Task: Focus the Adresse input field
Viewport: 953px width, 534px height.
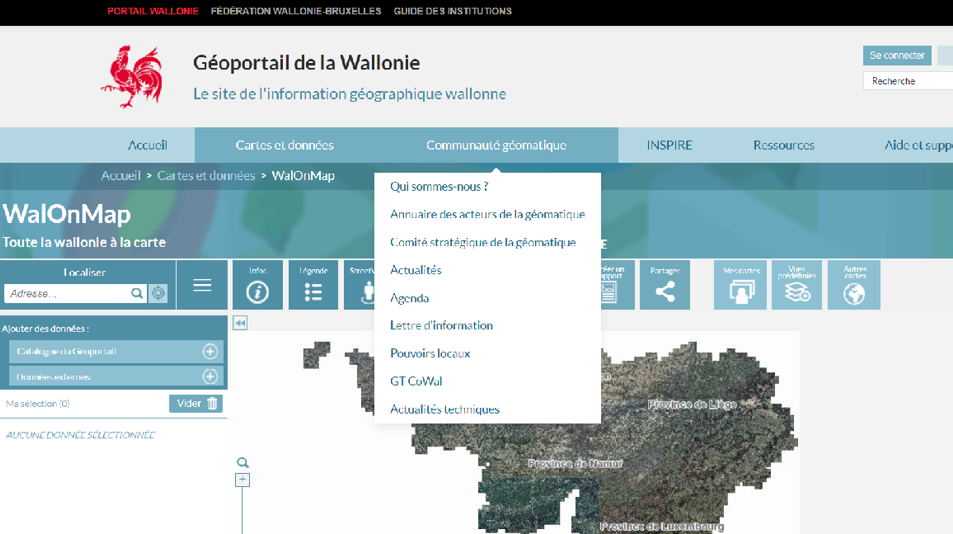Action: coord(66,294)
